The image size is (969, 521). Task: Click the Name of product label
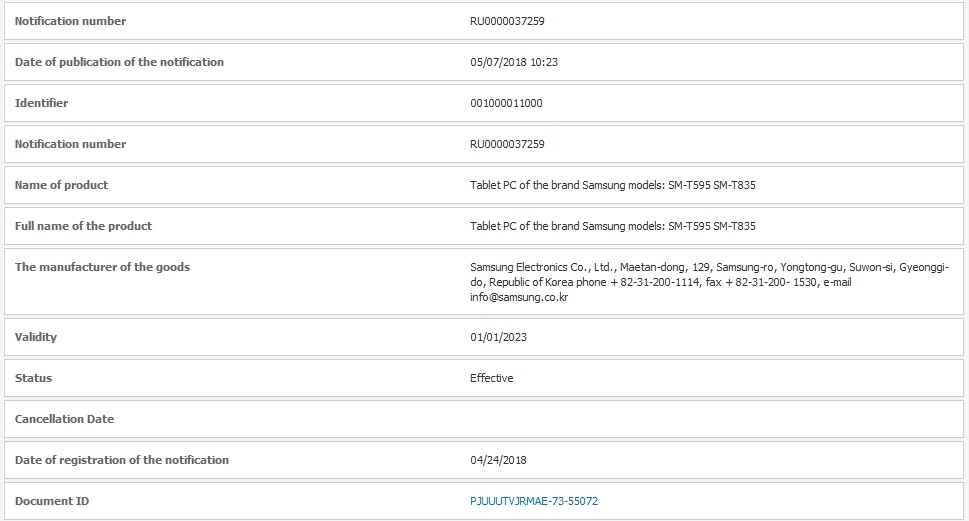(61, 185)
